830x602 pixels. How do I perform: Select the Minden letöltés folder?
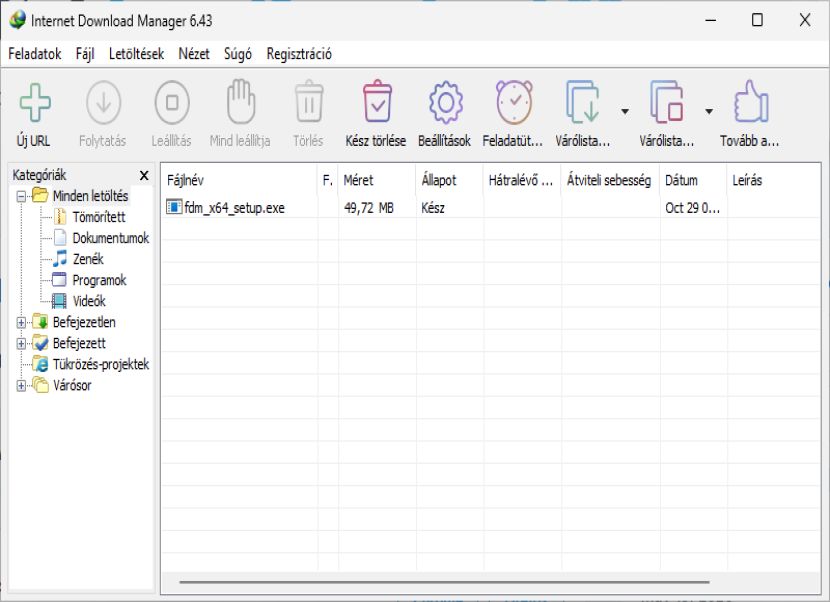tap(90, 196)
